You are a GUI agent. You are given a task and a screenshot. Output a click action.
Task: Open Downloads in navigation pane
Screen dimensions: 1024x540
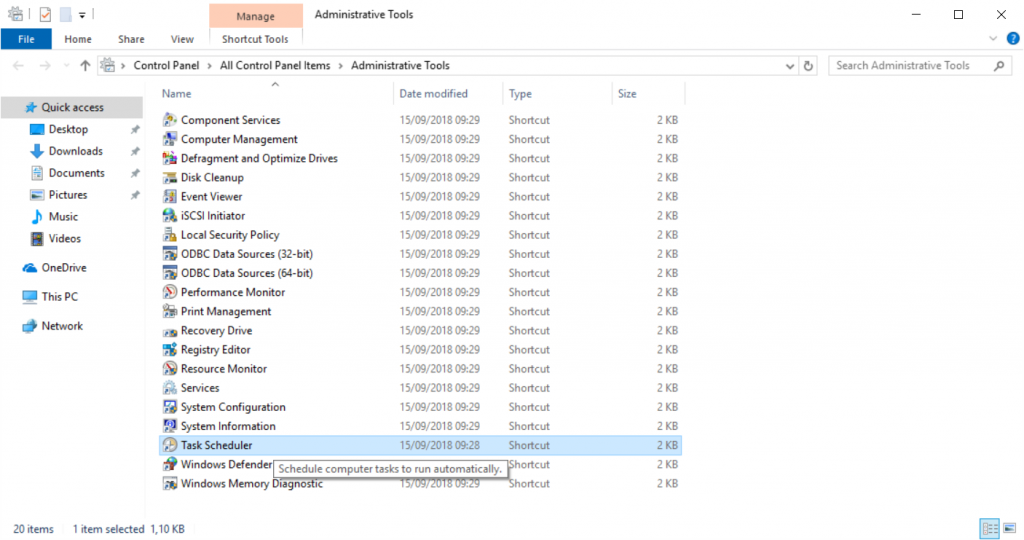75,151
